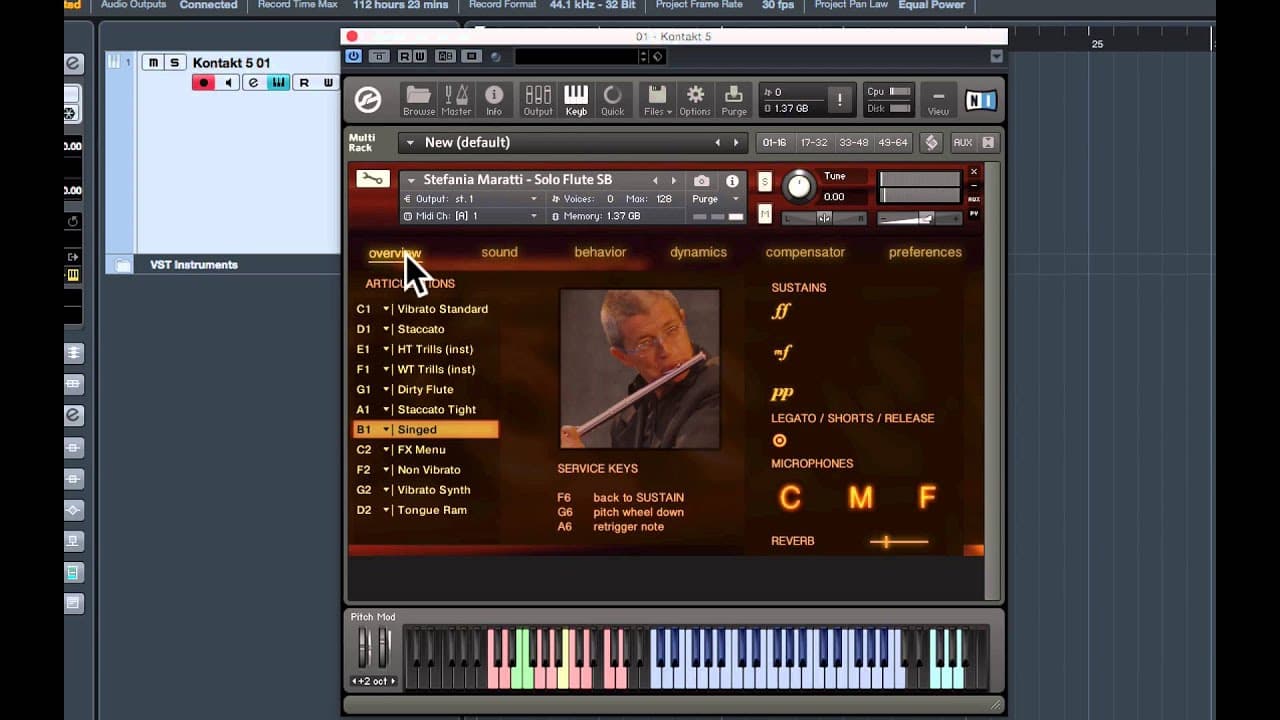Show rack channels 33-48
Viewport: 1280px width, 720px height.
click(x=853, y=143)
